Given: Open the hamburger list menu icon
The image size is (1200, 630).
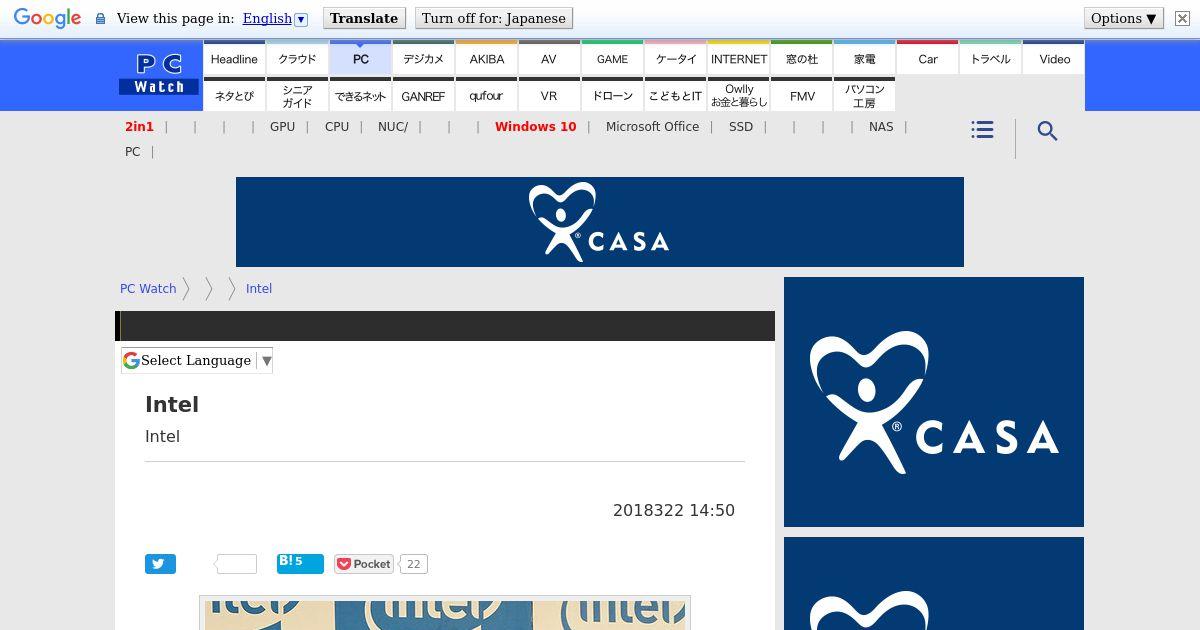Looking at the screenshot, I should pos(982,130).
